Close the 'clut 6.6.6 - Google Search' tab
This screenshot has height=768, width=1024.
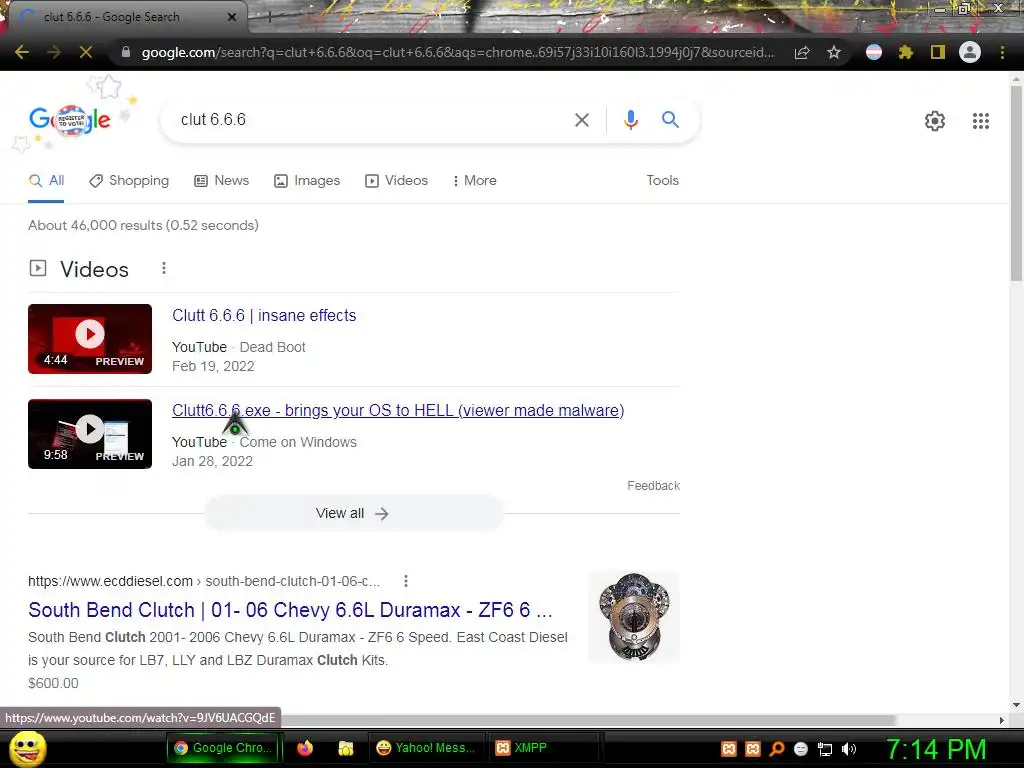(232, 17)
